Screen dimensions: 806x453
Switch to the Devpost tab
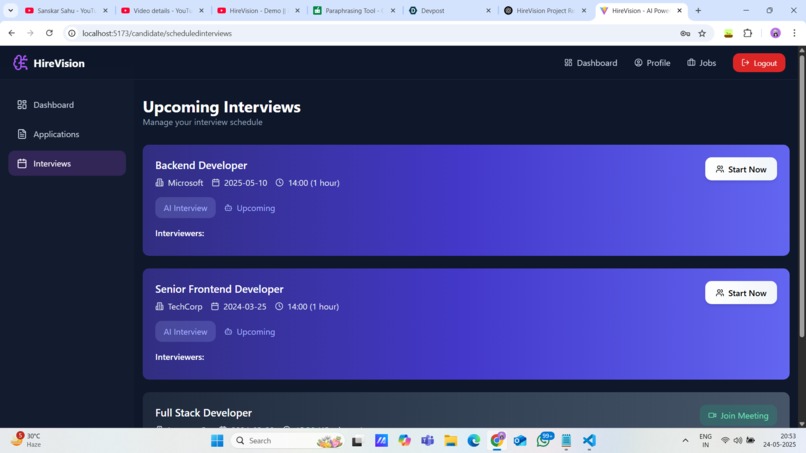coord(450,10)
